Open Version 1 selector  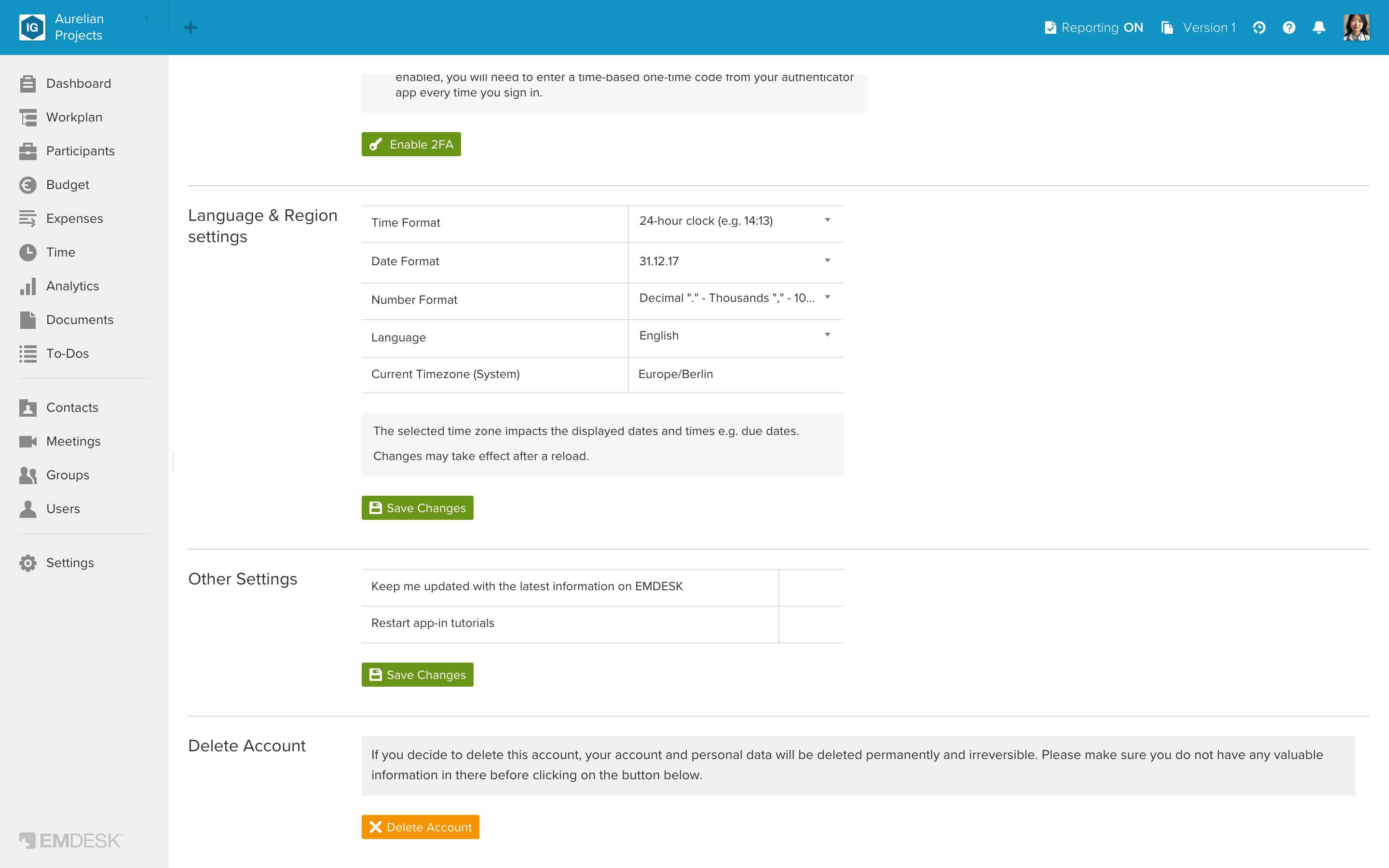click(1198, 27)
